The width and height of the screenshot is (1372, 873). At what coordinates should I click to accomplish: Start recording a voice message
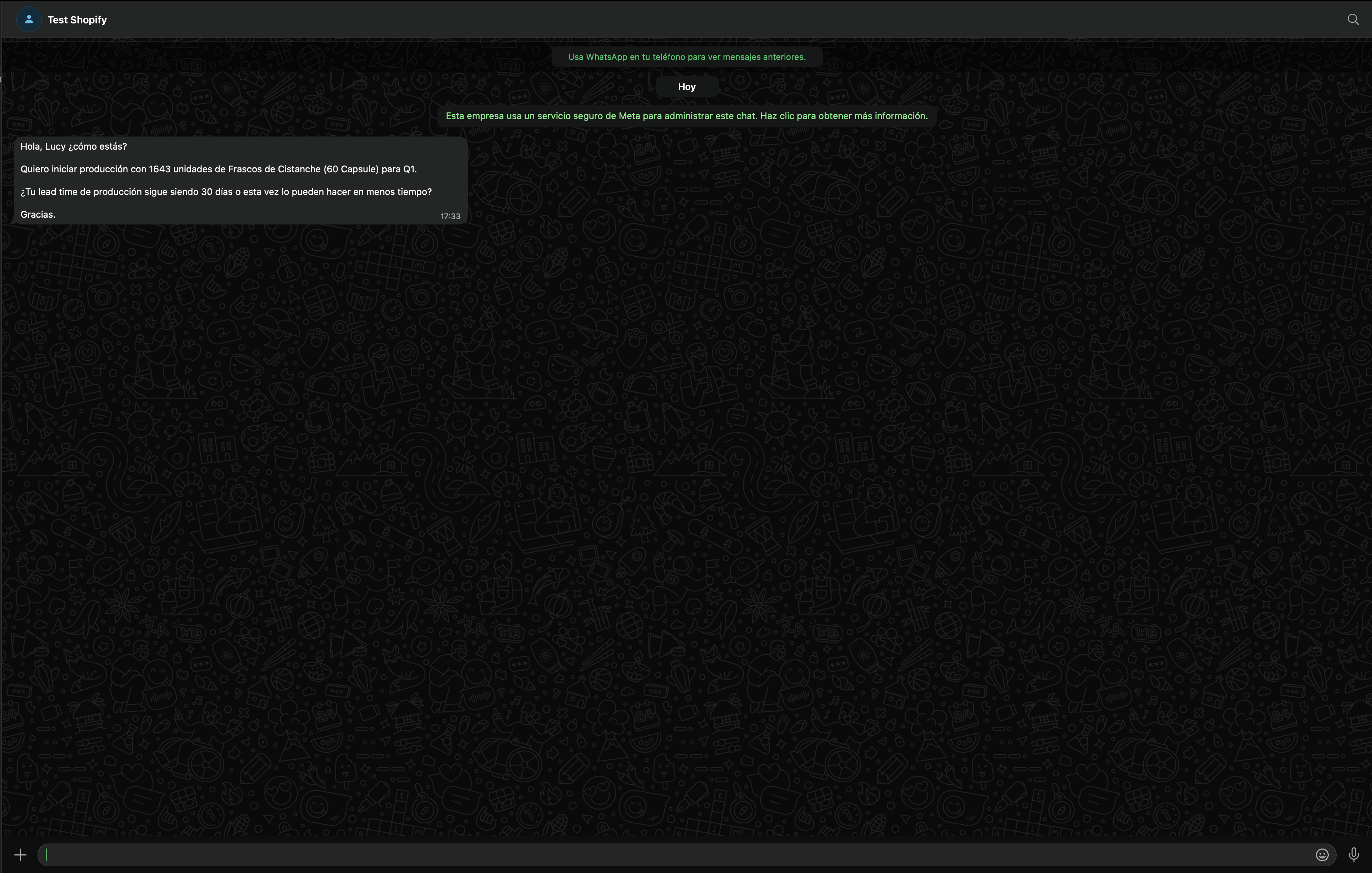(x=1354, y=855)
